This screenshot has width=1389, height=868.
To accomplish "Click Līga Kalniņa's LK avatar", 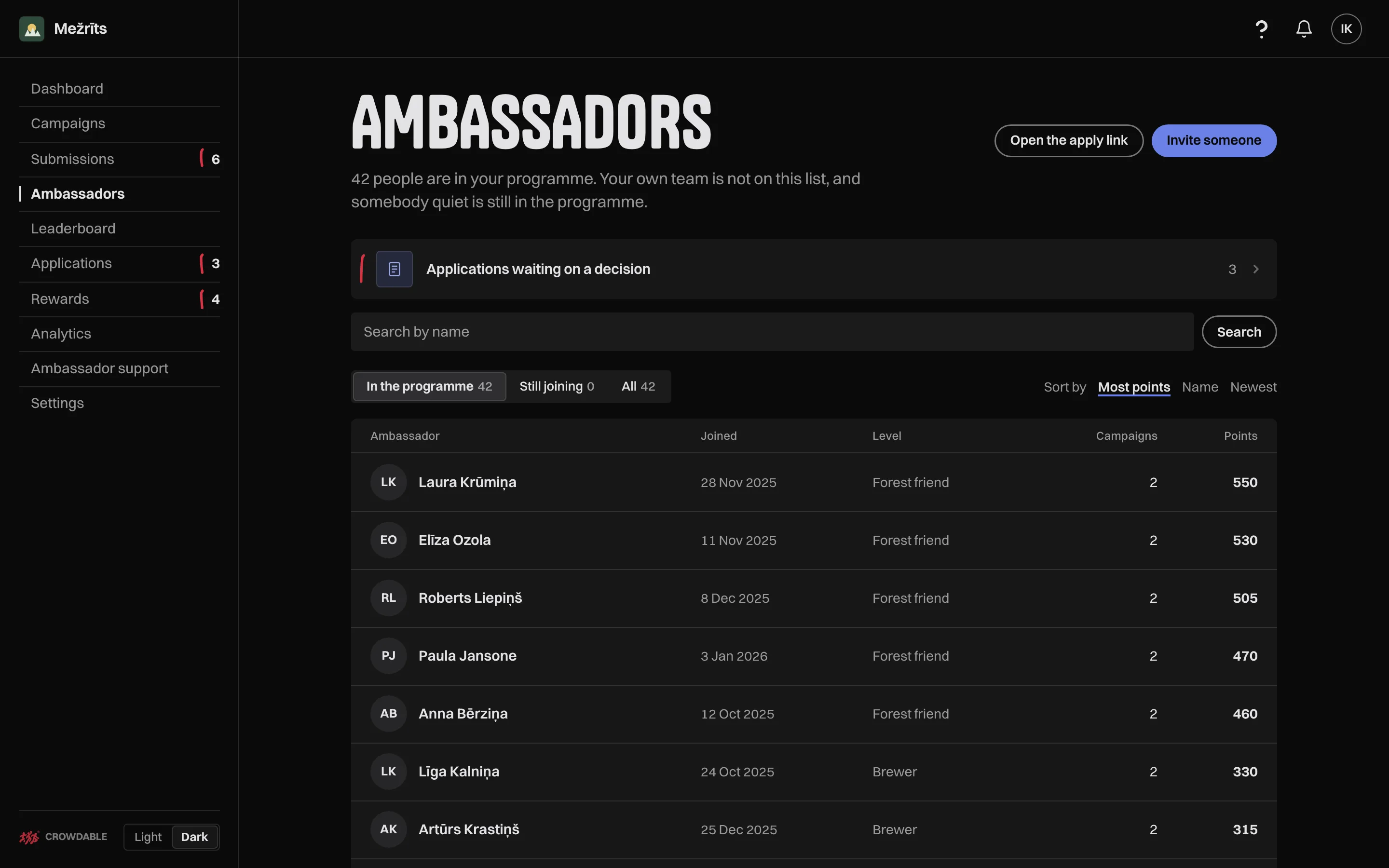I will [389, 772].
